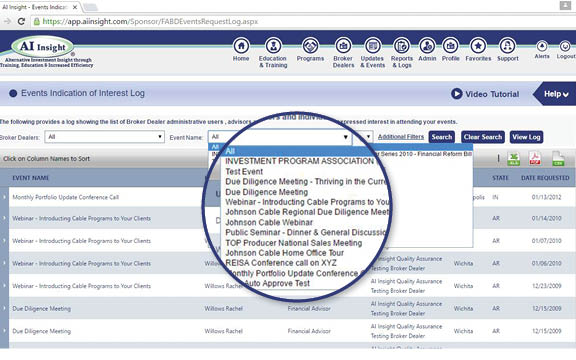The height and width of the screenshot is (360, 576).
Task: Open the Broker Dealers dropdown
Action: pos(104,137)
